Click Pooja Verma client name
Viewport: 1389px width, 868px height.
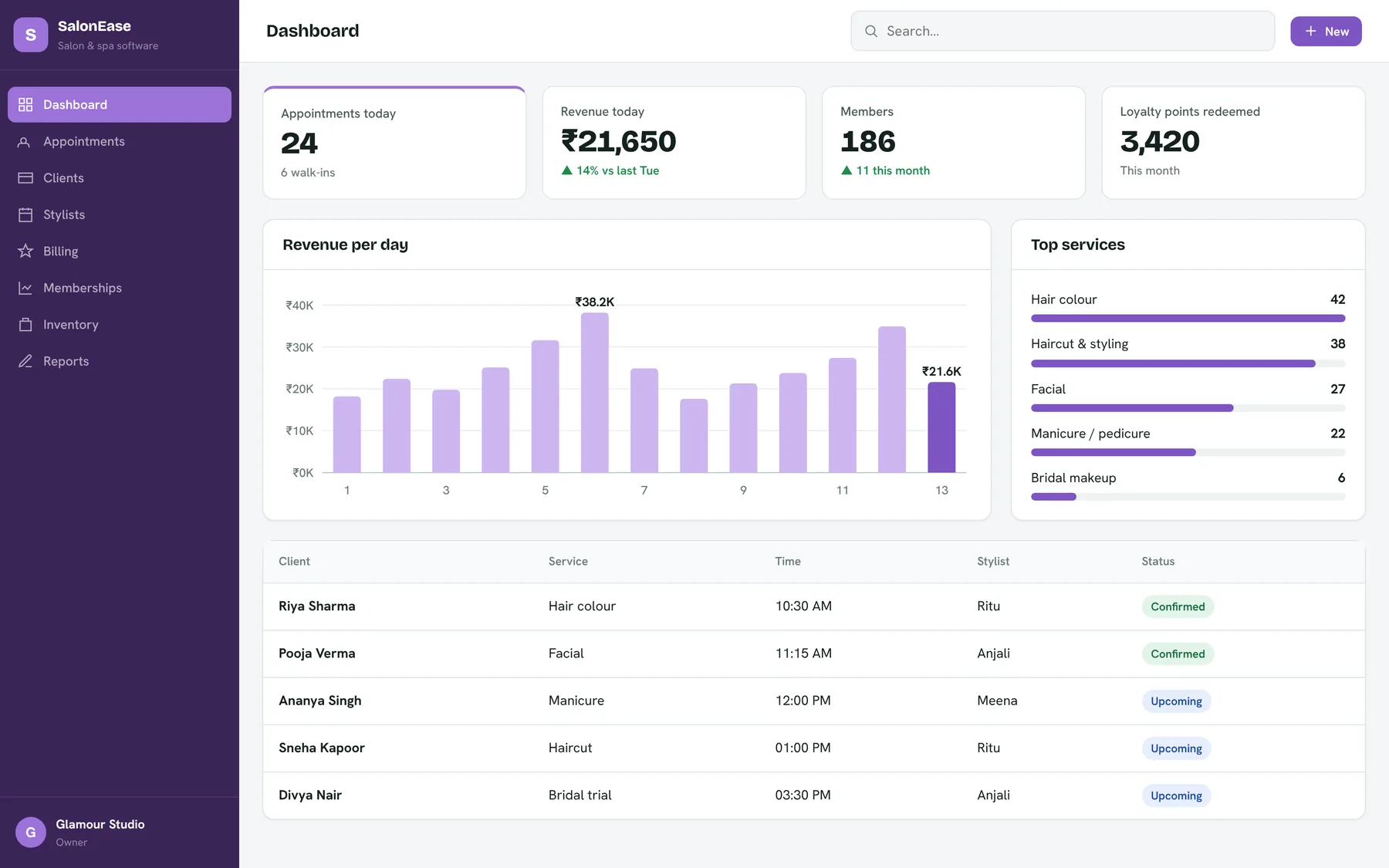tap(317, 654)
